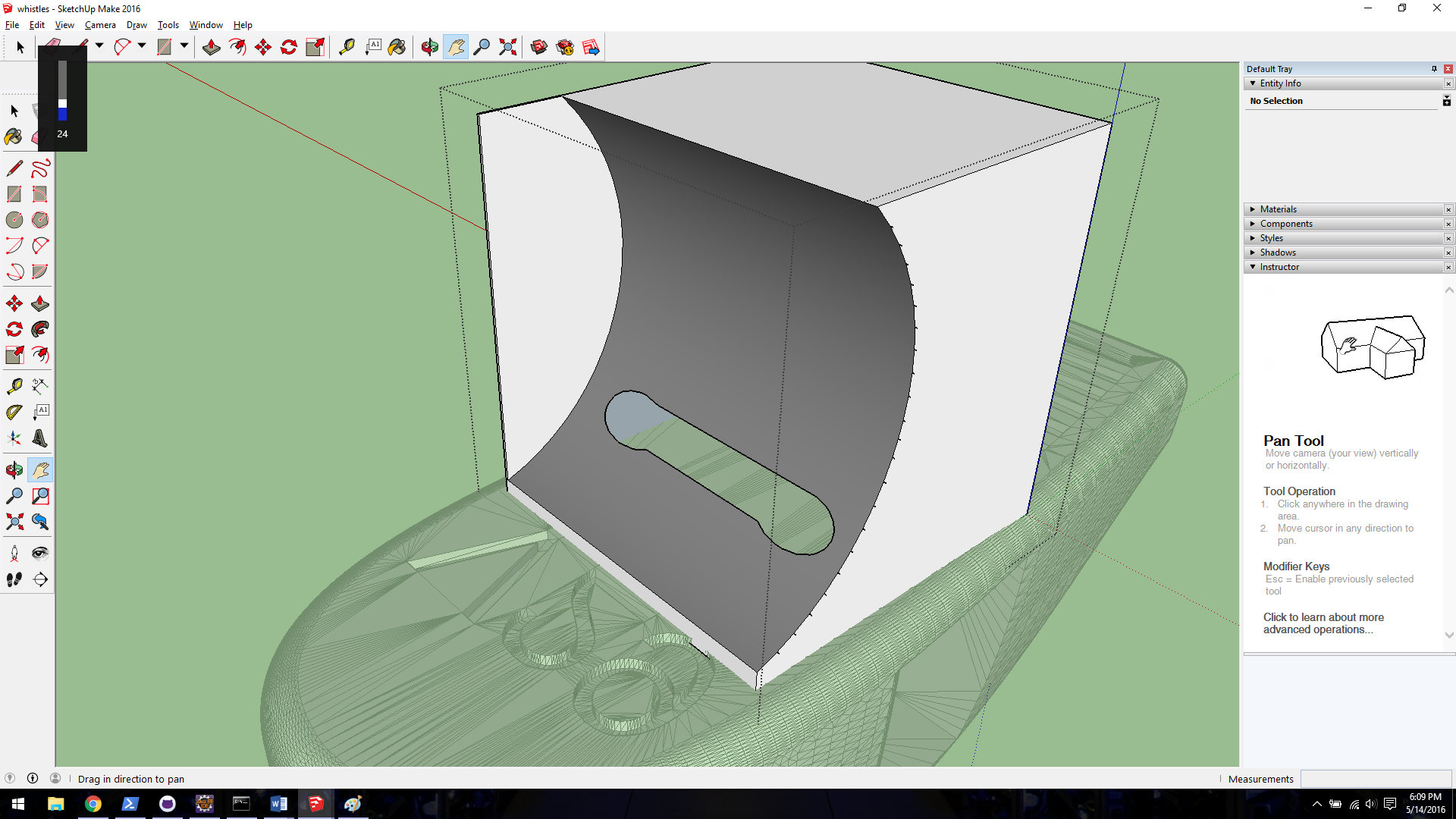The height and width of the screenshot is (819, 1456).
Task: Expand the Shadows panel
Action: [x=1277, y=253]
